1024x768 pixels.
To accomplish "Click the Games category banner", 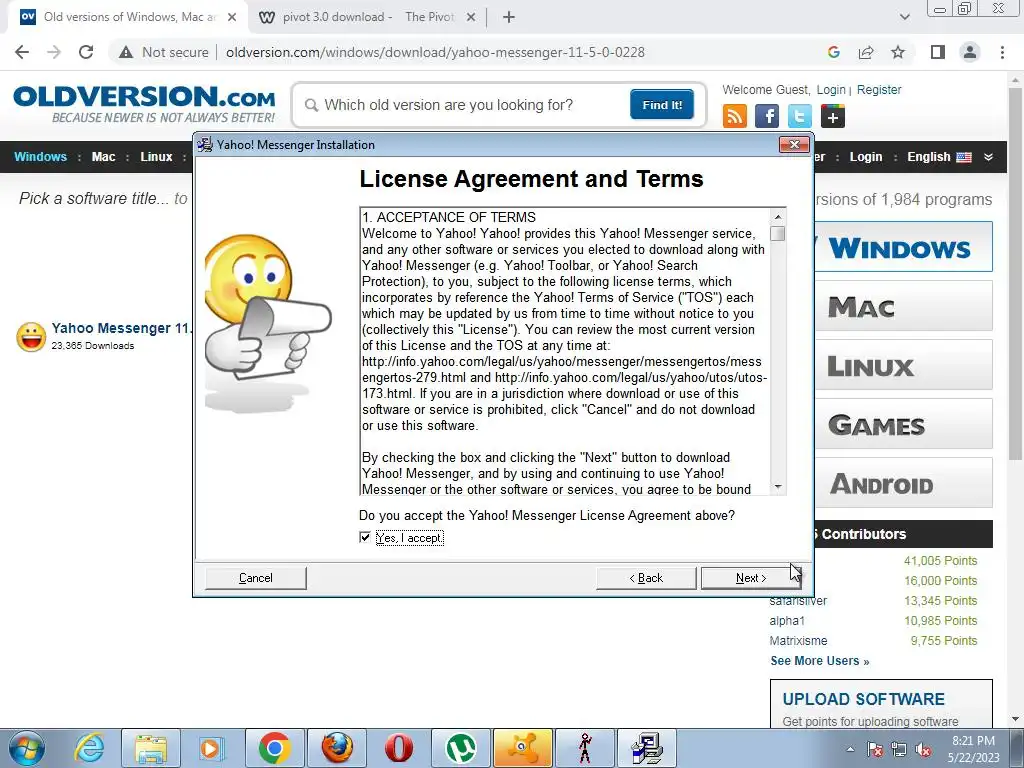I will 904,424.
